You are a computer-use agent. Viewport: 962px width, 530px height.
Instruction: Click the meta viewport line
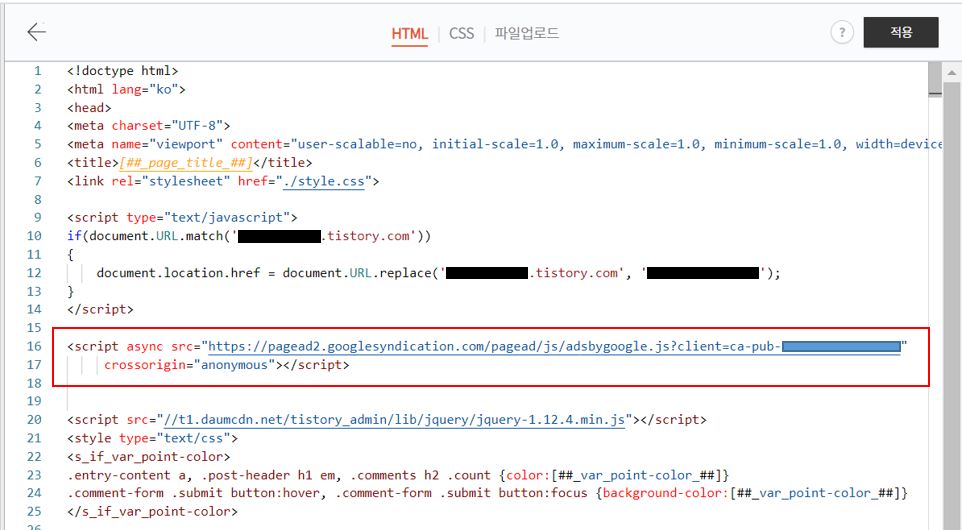[x=504, y=144]
